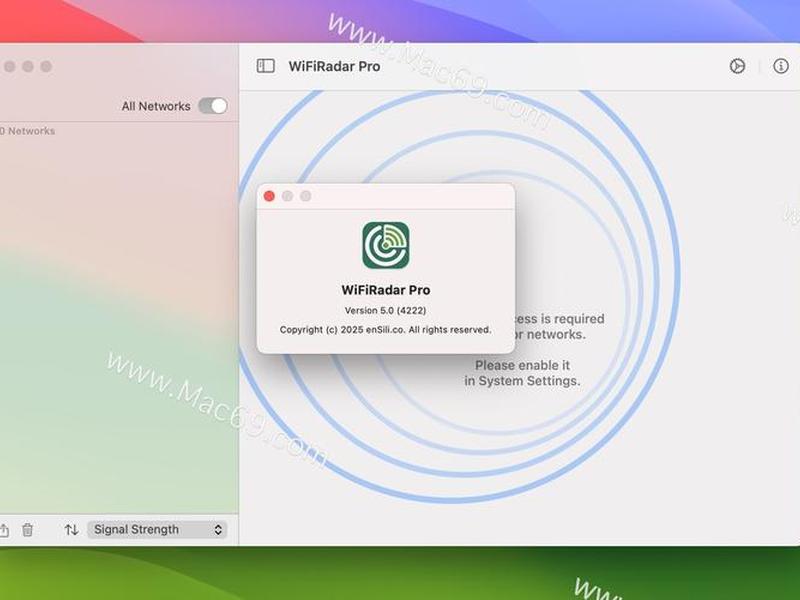Click the 'Please enable it in System Settings' message
800x600 pixels.
tap(522, 373)
